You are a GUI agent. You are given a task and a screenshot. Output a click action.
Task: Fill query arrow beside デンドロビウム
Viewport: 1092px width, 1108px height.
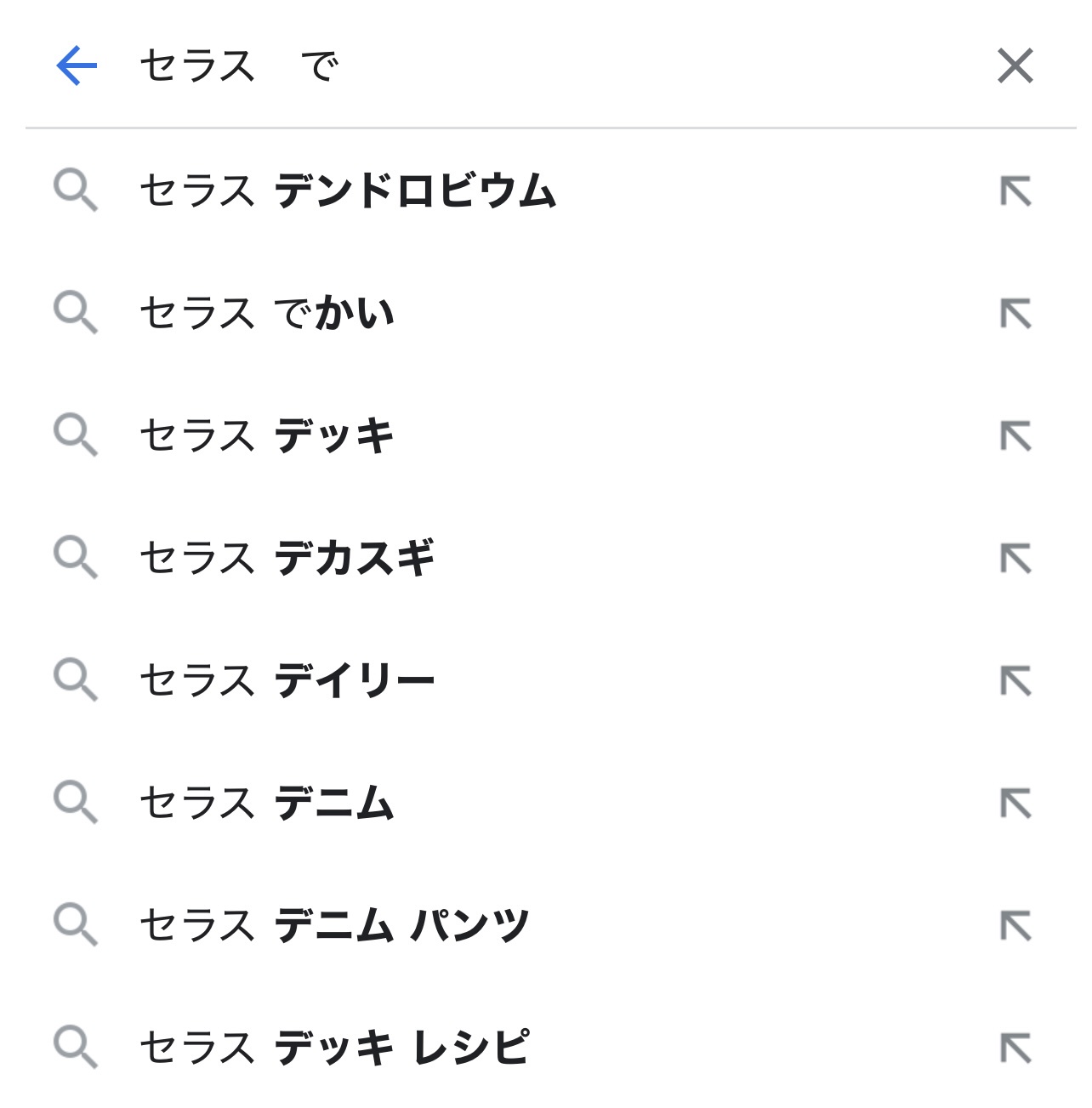pos(1015,191)
